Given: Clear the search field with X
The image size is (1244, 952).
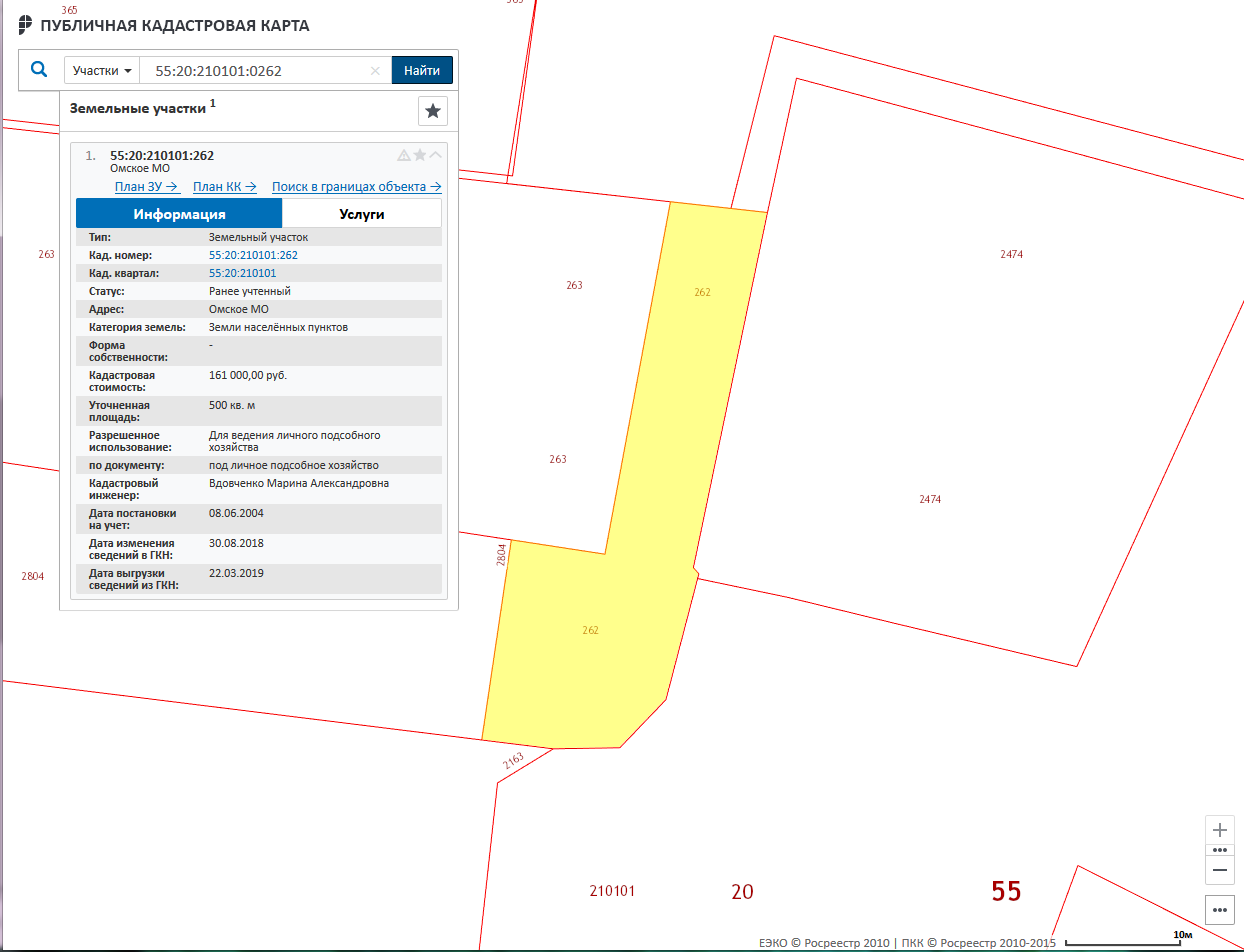Looking at the screenshot, I should point(375,71).
